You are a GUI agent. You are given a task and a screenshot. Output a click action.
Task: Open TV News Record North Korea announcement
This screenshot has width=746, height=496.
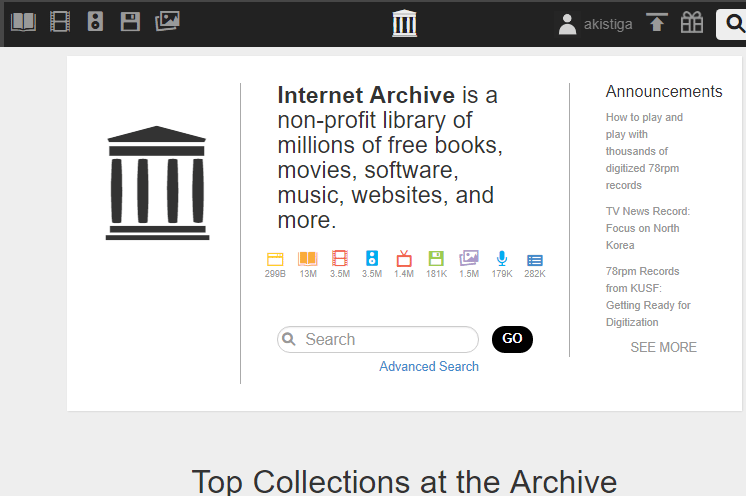648,228
